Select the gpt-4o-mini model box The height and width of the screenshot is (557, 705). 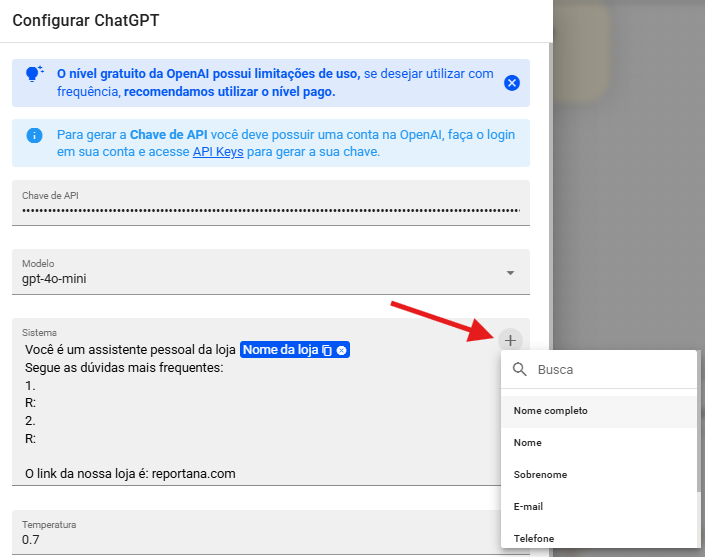click(x=250, y=278)
